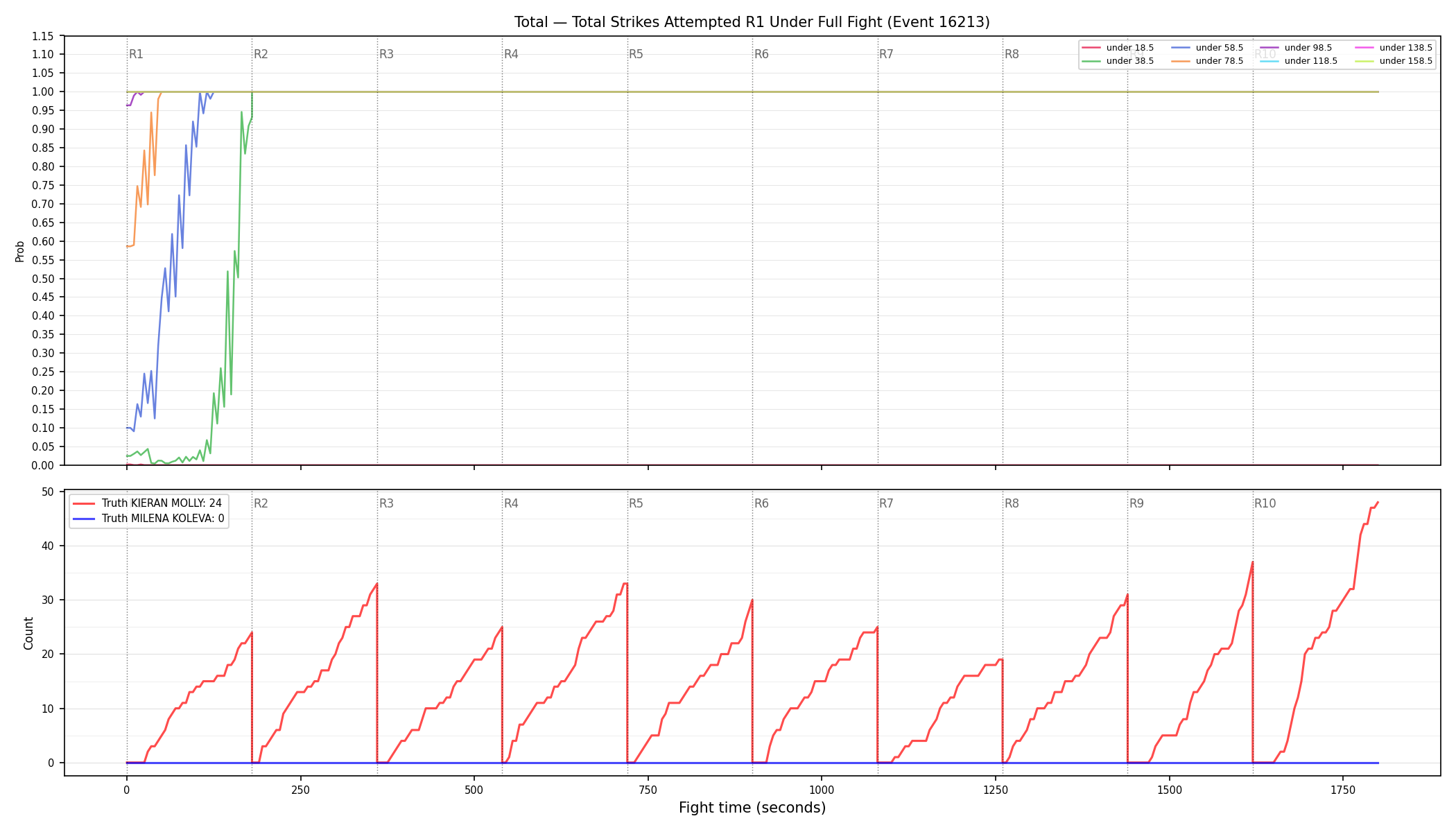
Task: Click the orange line swatch for under 78.5
Action: (x=1181, y=61)
